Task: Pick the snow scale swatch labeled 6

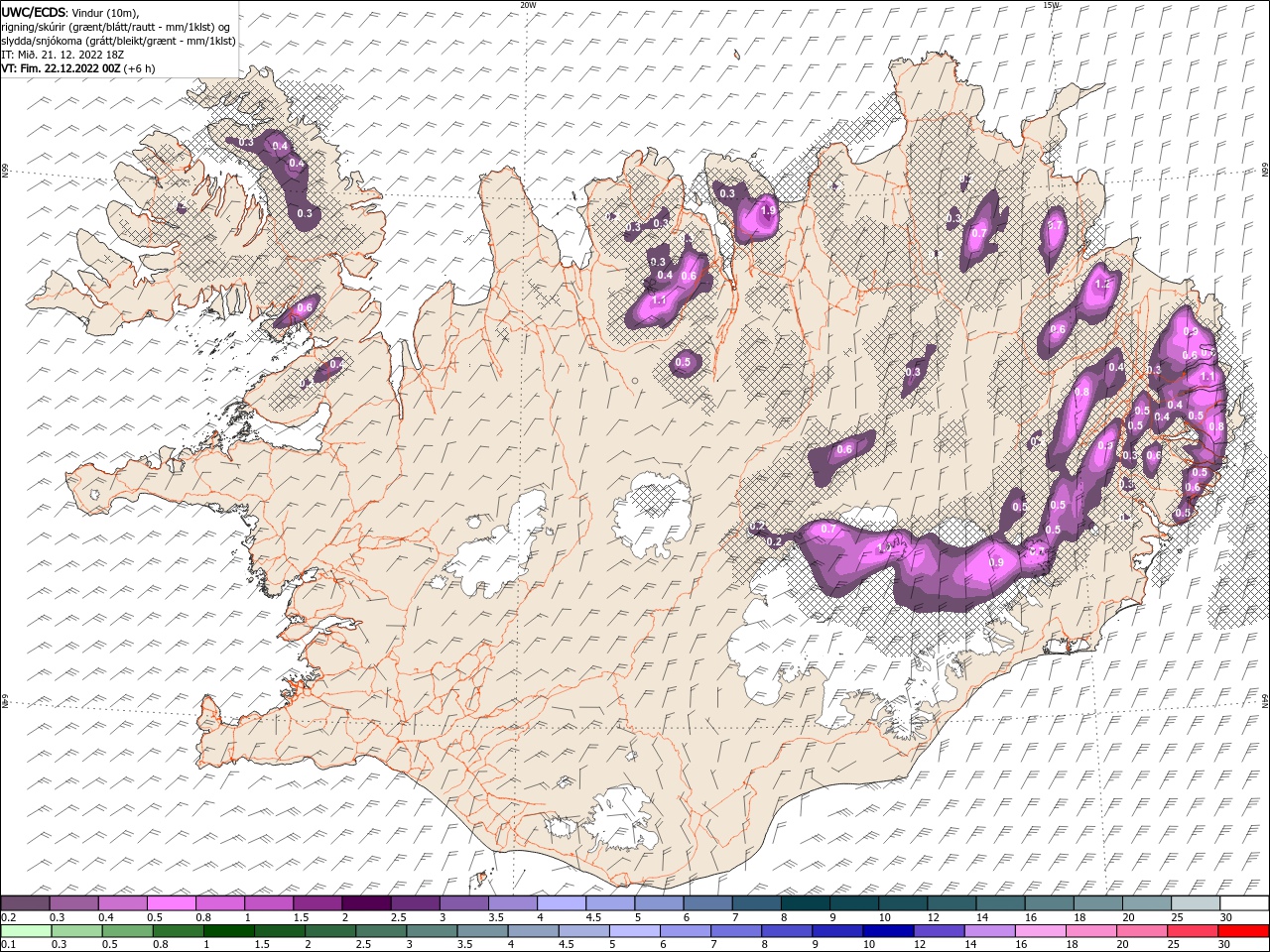Action: pos(707,903)
